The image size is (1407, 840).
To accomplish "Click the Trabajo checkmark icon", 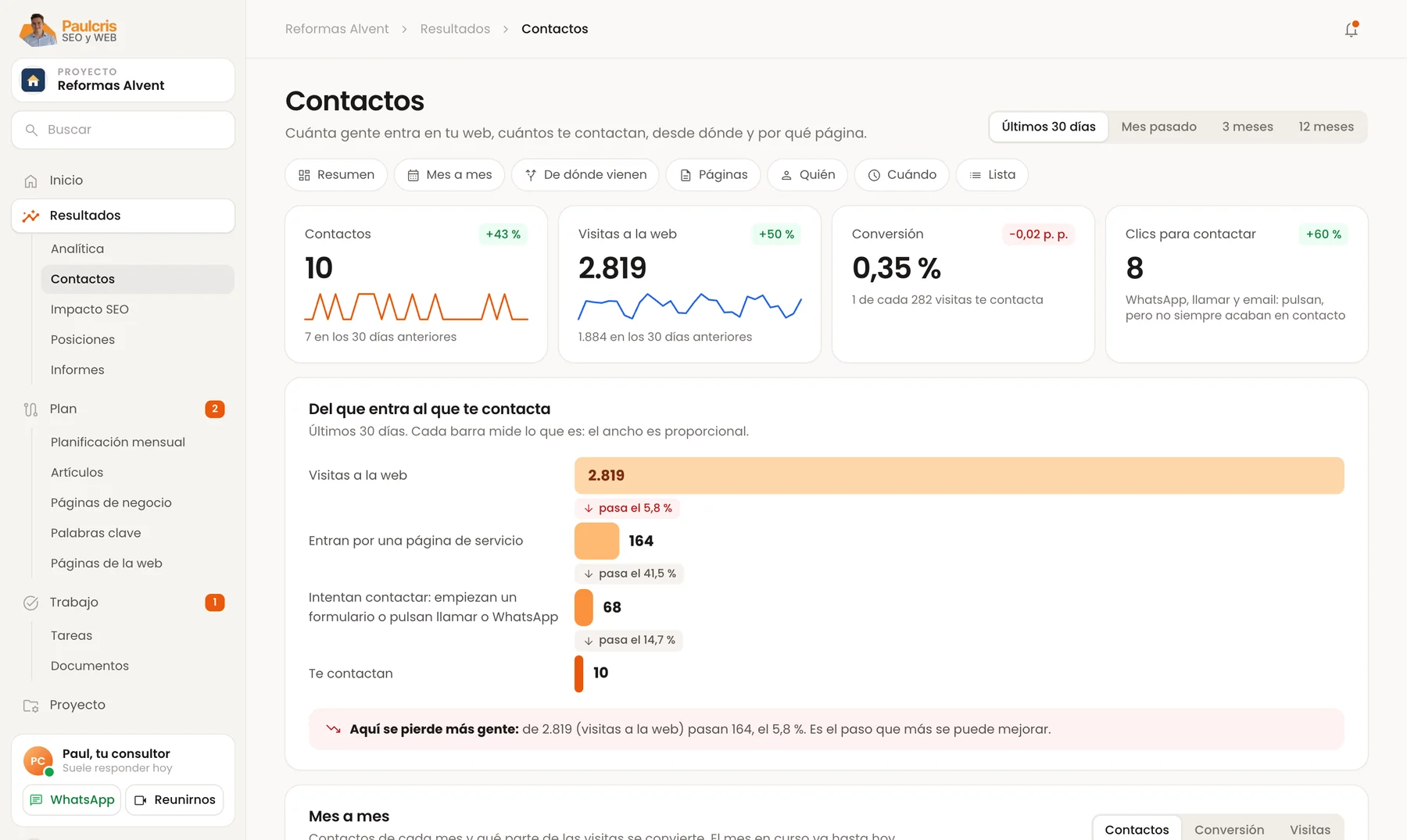I will click(x=30, y=603).
